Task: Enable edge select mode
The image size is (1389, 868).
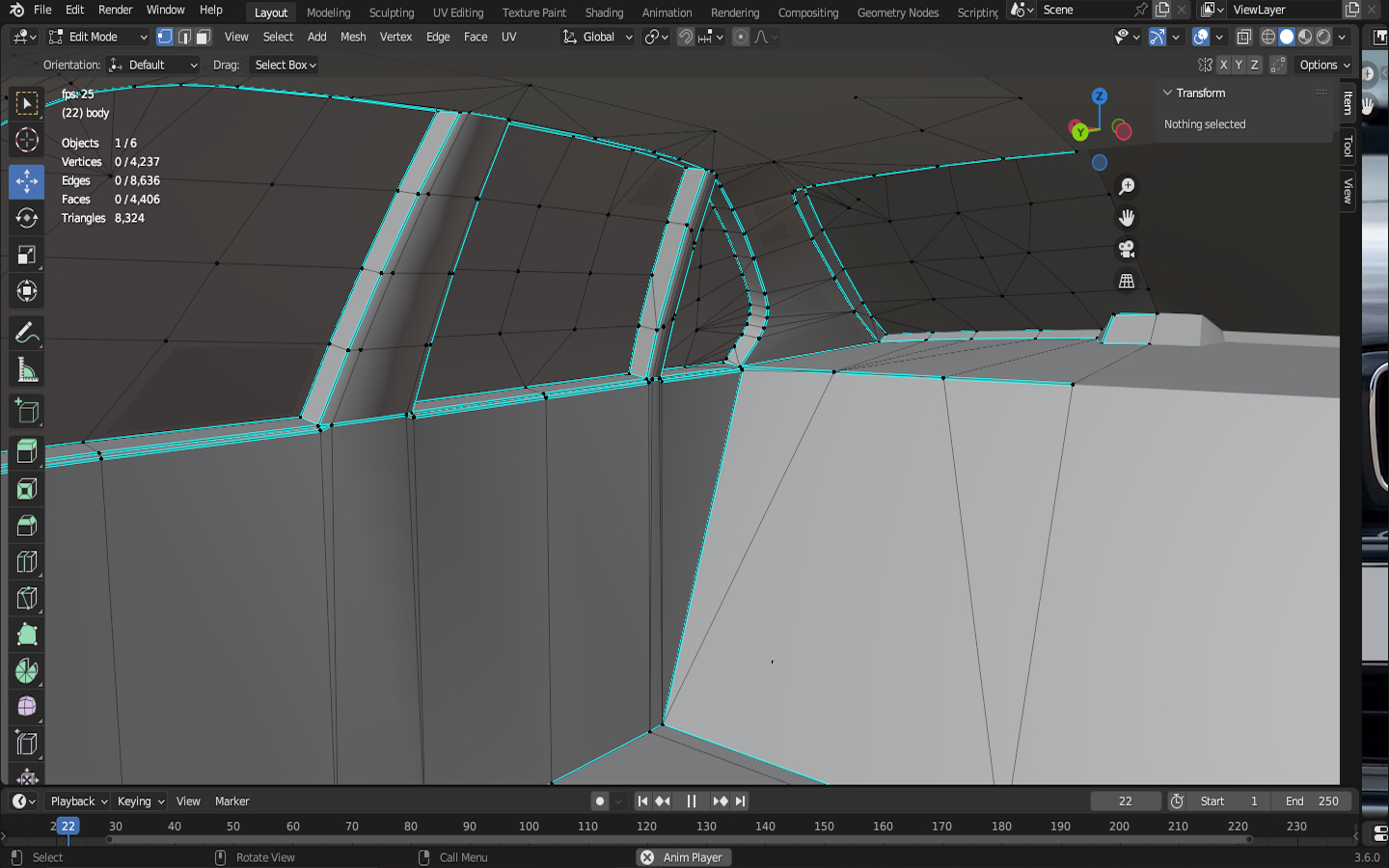Action: tap(184, 37)
